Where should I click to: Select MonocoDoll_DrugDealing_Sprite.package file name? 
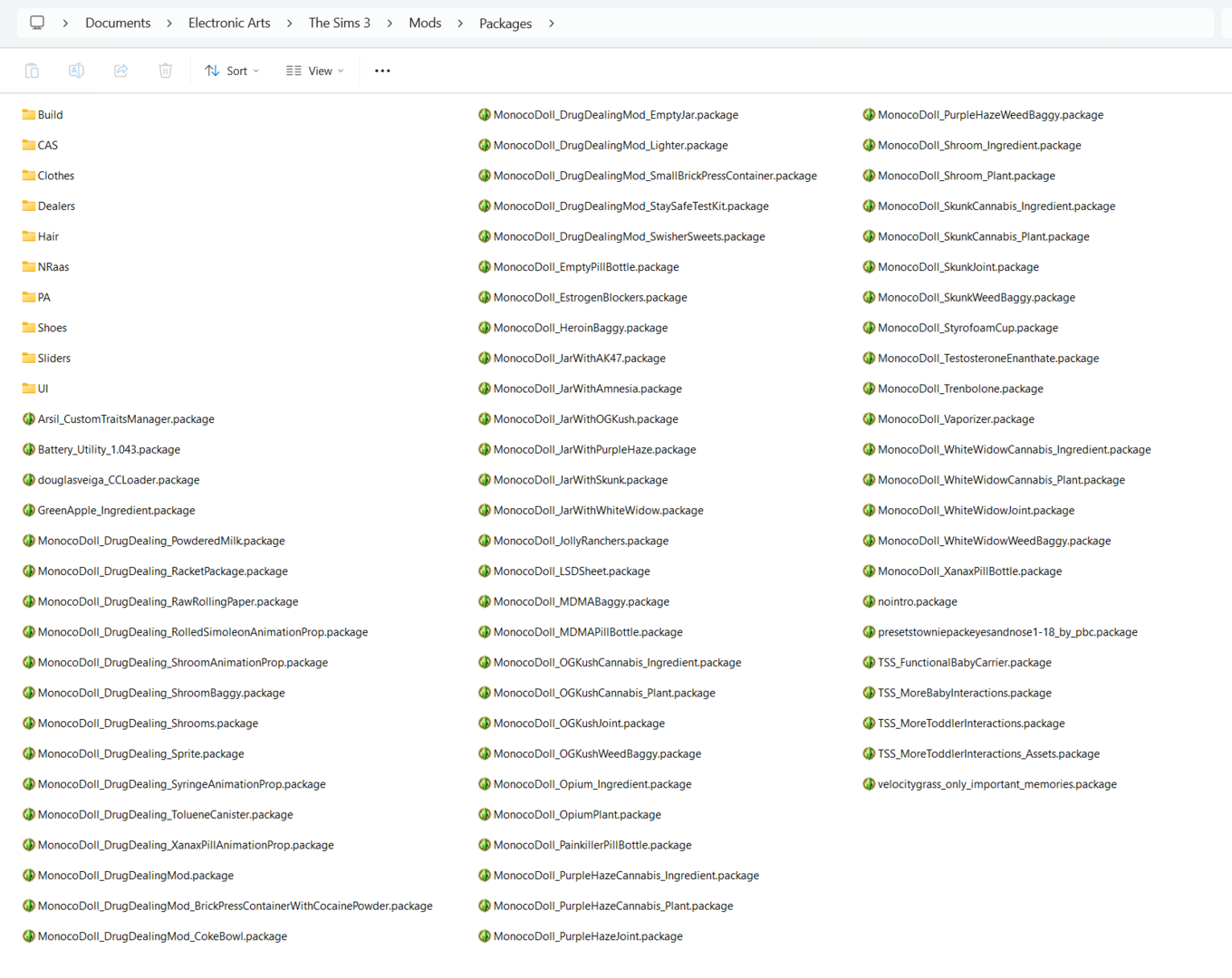tap(141, 753)
